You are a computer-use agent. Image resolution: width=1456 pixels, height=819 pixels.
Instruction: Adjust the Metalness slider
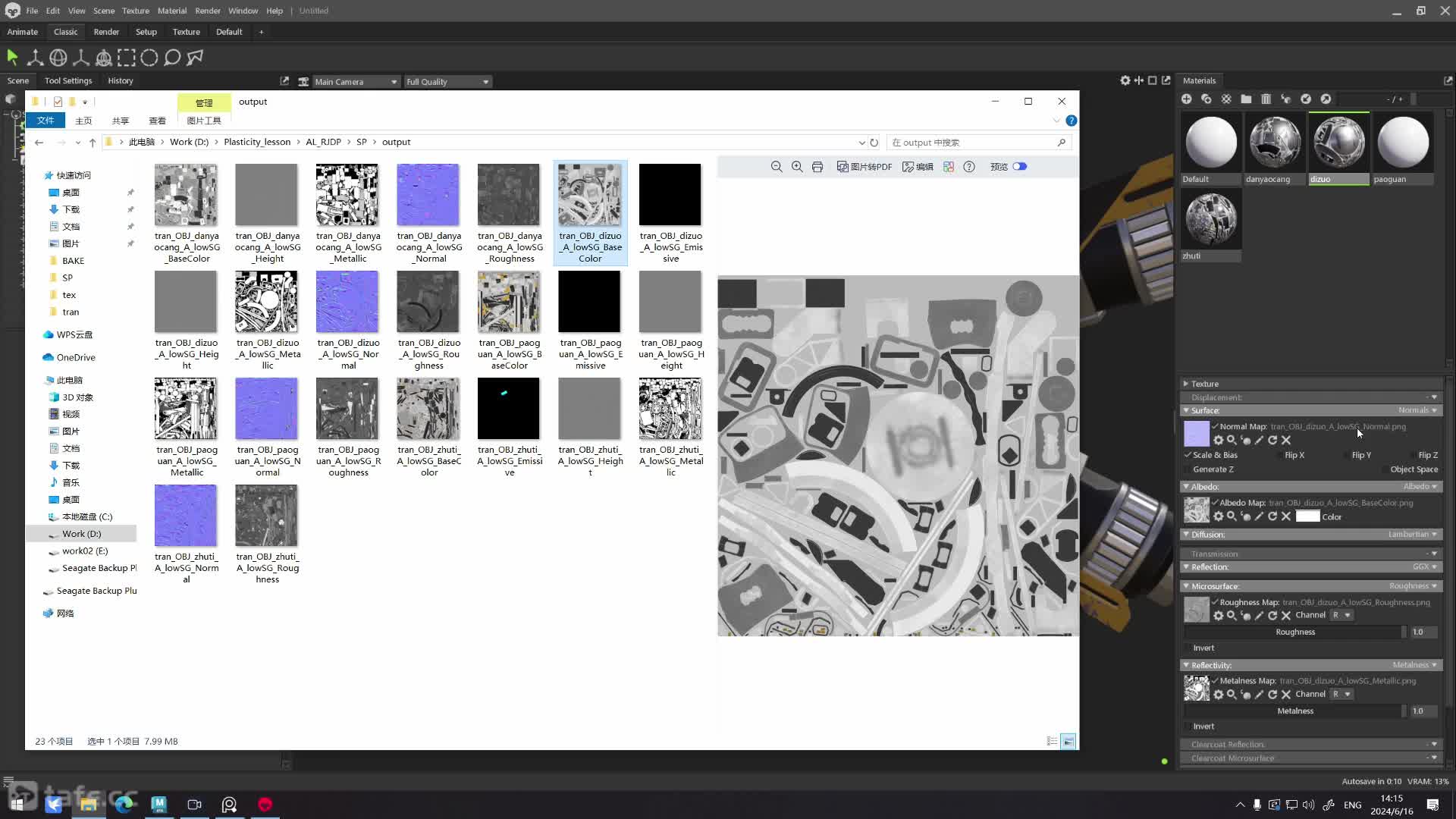pos(1295,711)
